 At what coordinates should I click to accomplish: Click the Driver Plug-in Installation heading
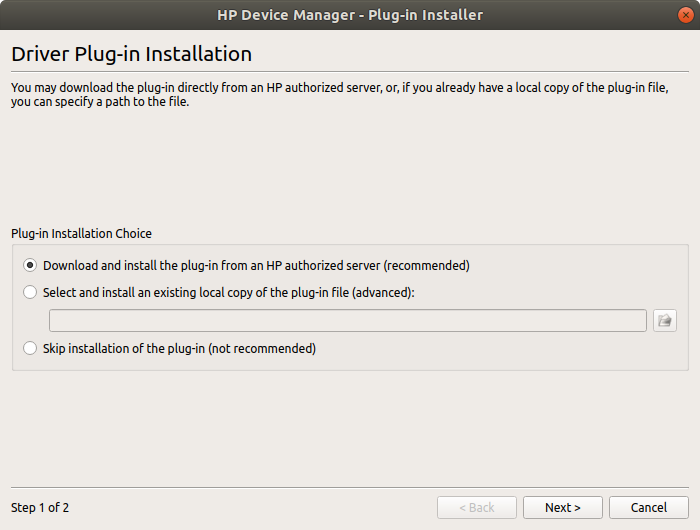click(131, 54)
